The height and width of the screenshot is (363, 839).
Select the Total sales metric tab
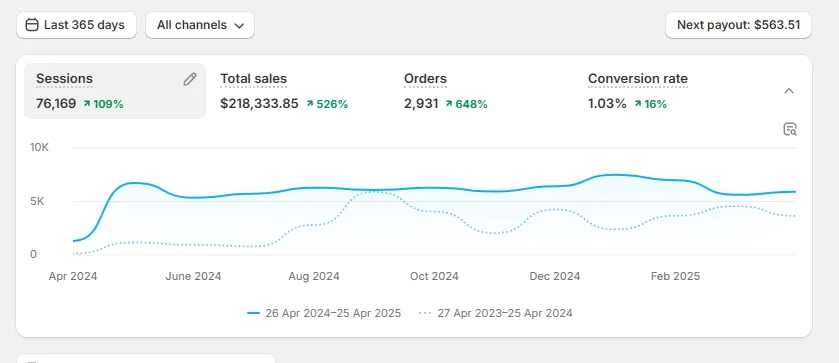(x=299, y=91)
